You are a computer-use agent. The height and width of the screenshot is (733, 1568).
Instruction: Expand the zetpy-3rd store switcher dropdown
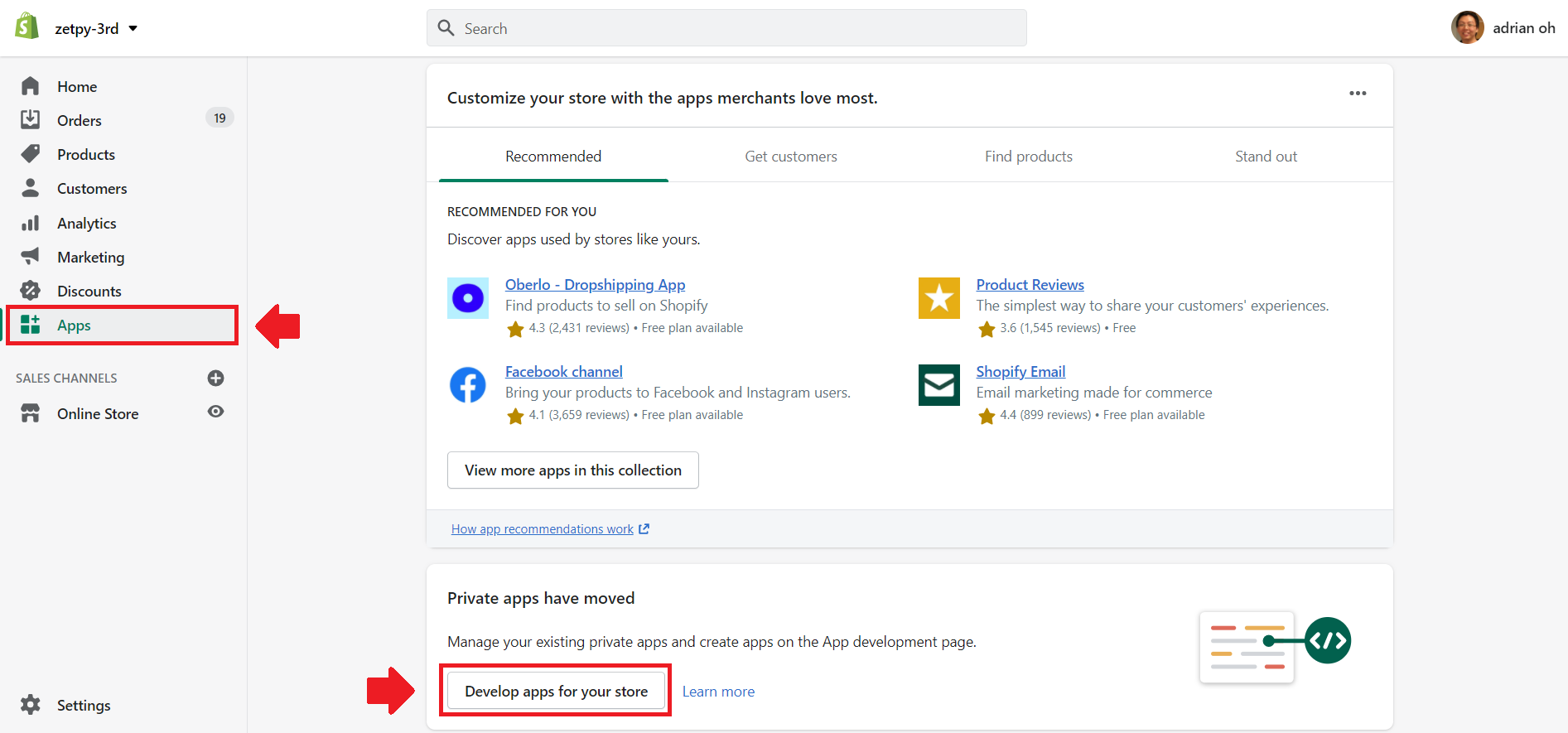point(133,28)
